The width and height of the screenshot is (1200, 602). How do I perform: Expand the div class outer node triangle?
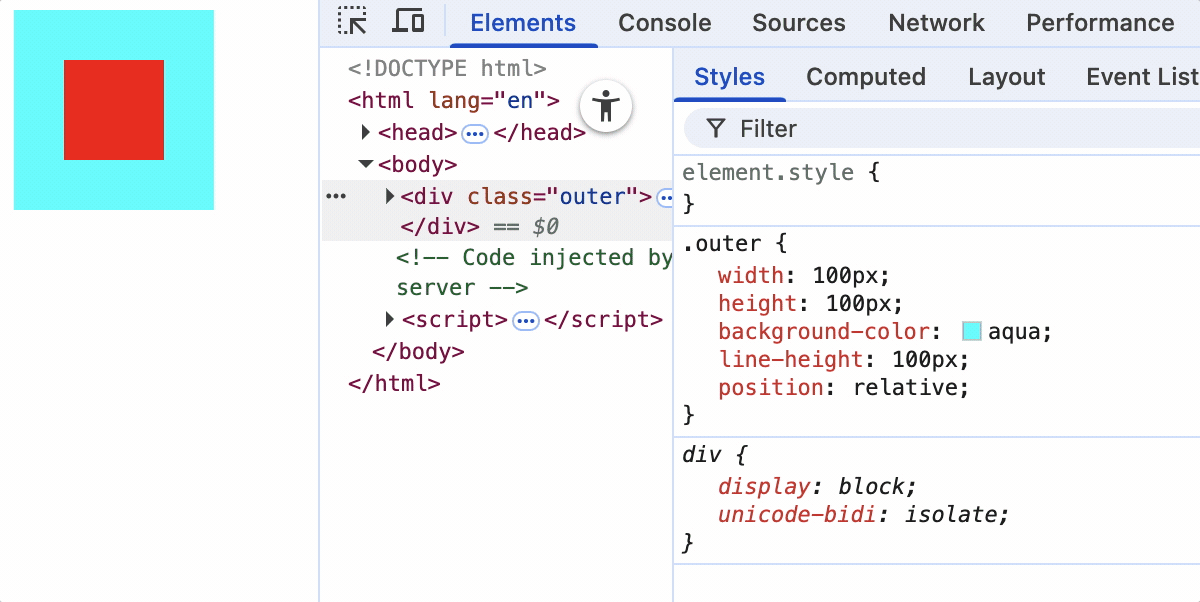[390, 196]
